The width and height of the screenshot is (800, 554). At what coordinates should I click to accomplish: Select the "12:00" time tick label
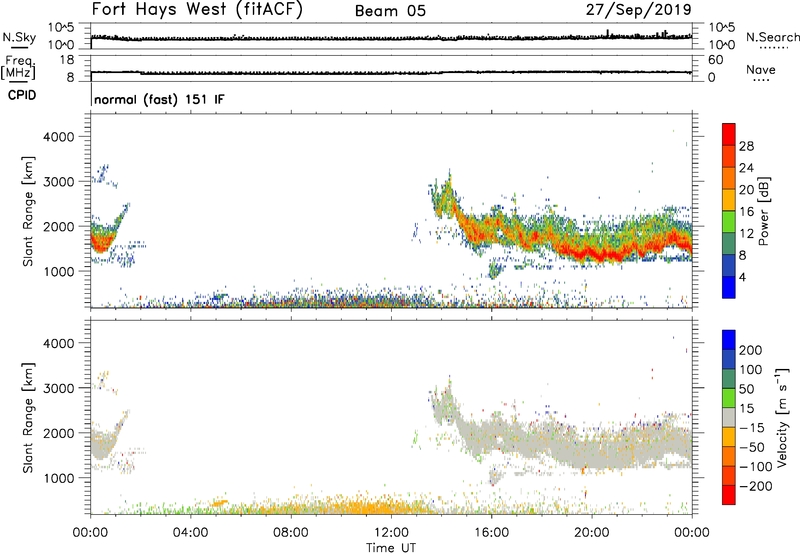[x=391, y=533]
